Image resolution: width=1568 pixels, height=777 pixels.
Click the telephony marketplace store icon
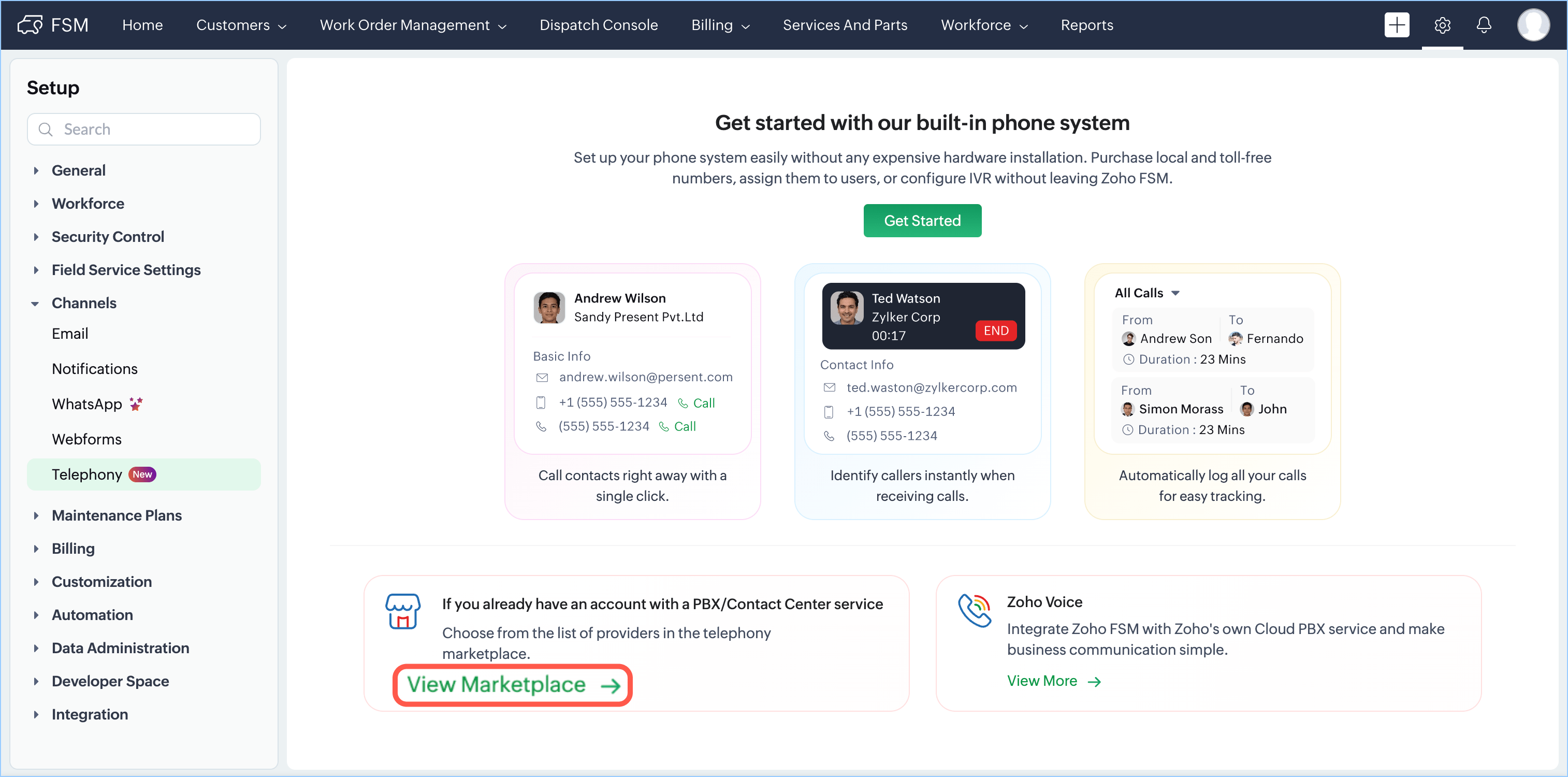pos(402,611)
